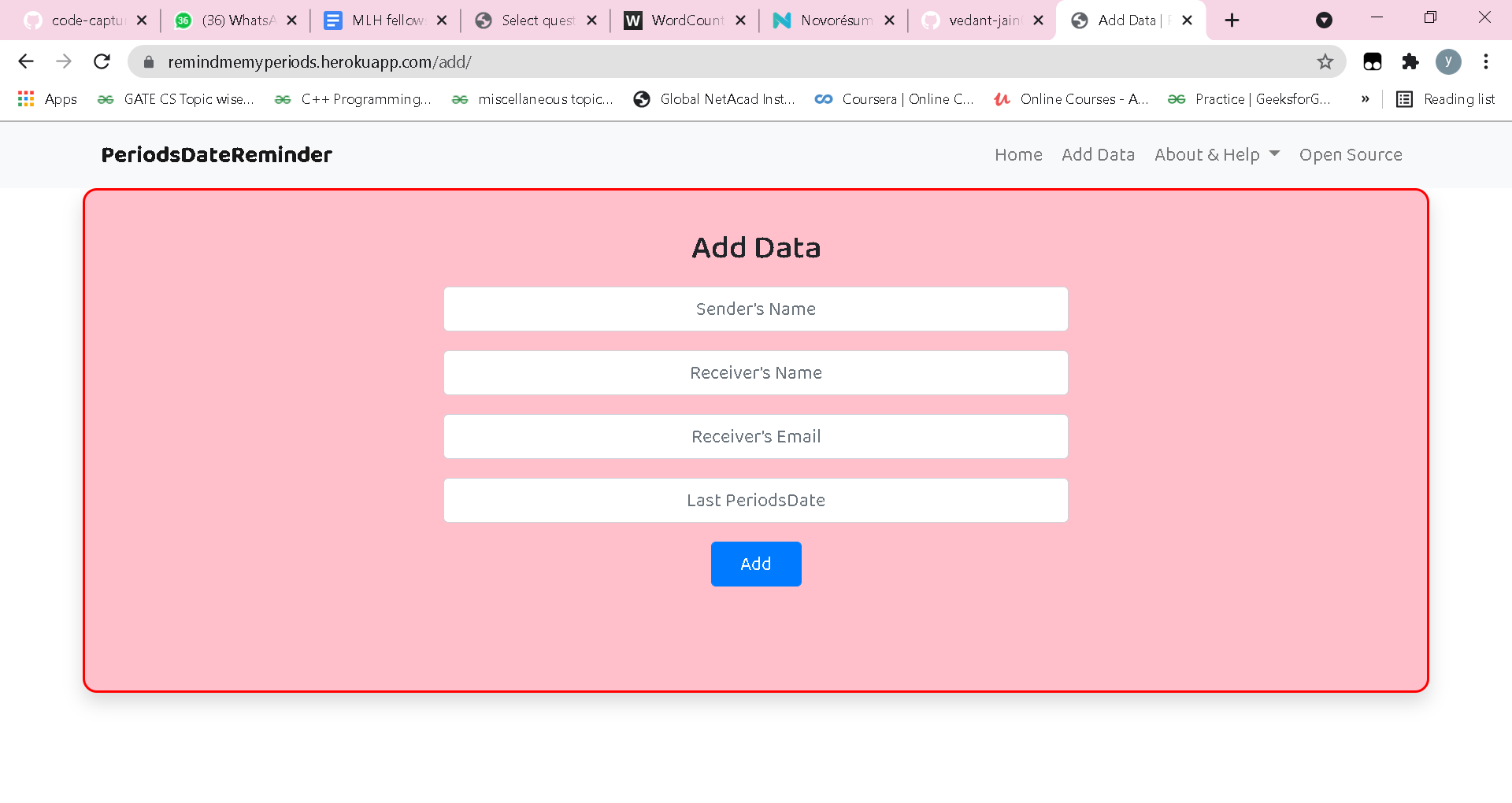Close the Novorésumé tab
The width and height of the screenshot is (1512, 803).
(890, 20)
